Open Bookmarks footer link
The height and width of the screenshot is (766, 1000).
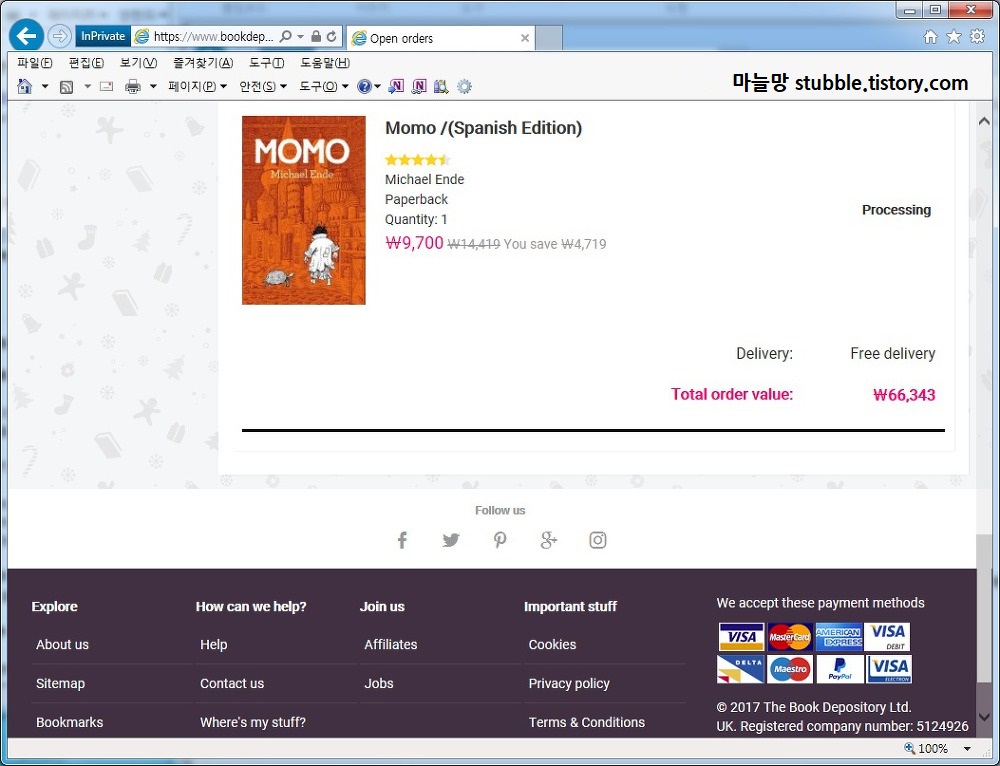pos(69,722)
